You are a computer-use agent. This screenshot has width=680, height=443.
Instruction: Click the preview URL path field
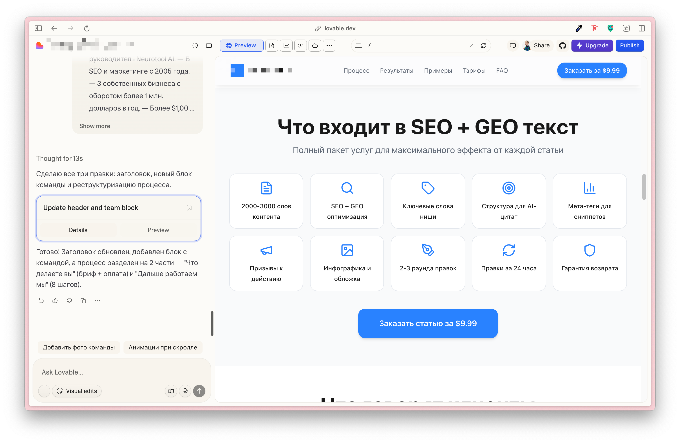pos(416,45)
